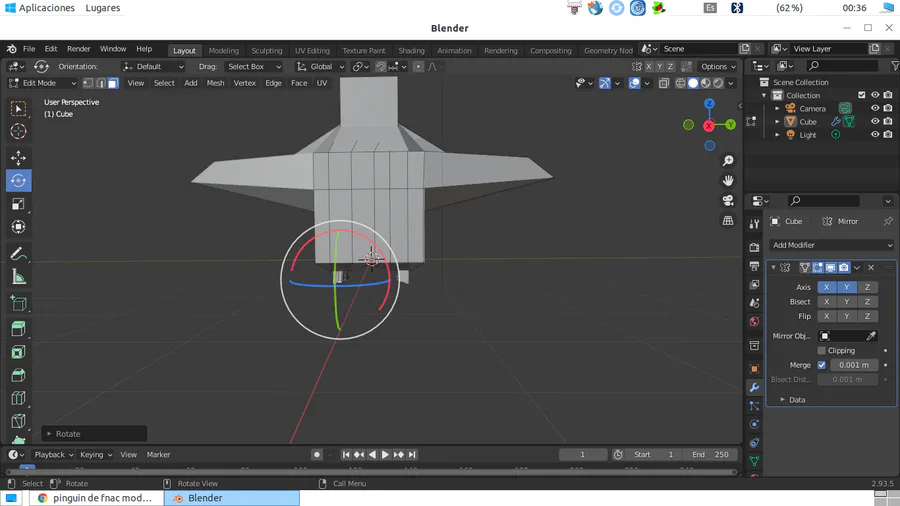
Task: Open the Options dropdown
Action: 718,67
